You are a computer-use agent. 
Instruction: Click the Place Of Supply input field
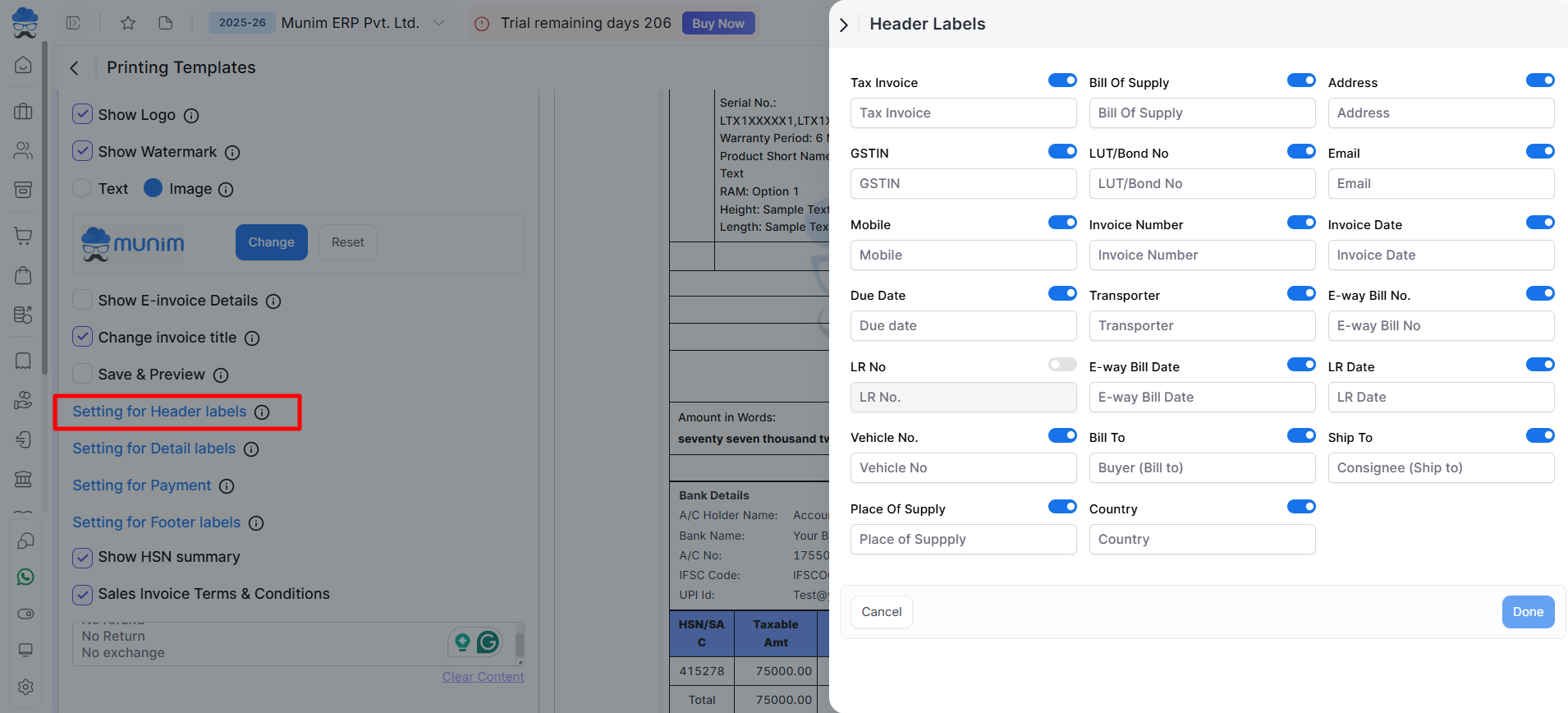click(963, 540)
